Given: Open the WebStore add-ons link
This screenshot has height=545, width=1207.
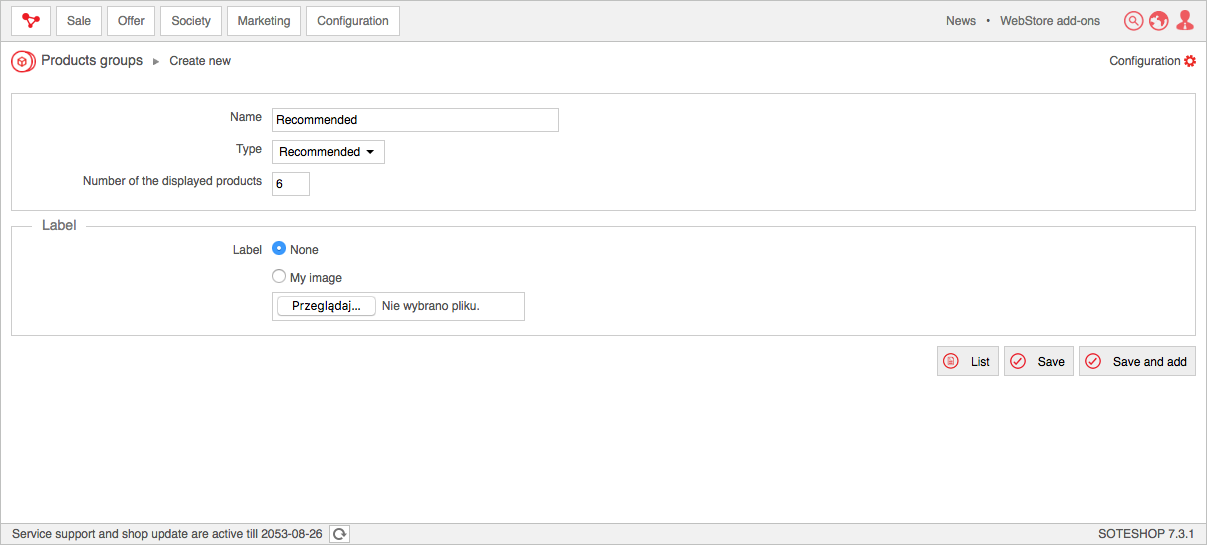Looking at the screenshot, I should click(x=1050, y=21).
